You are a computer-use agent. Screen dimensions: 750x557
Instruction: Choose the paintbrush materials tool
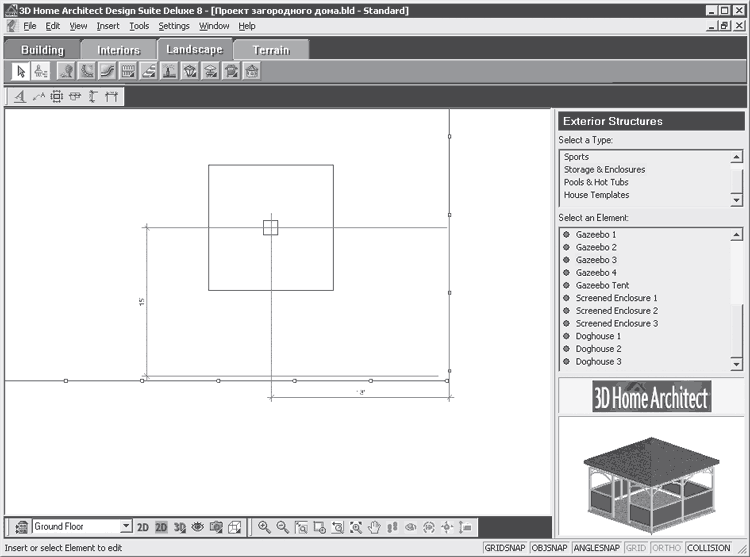pos(41,72)
